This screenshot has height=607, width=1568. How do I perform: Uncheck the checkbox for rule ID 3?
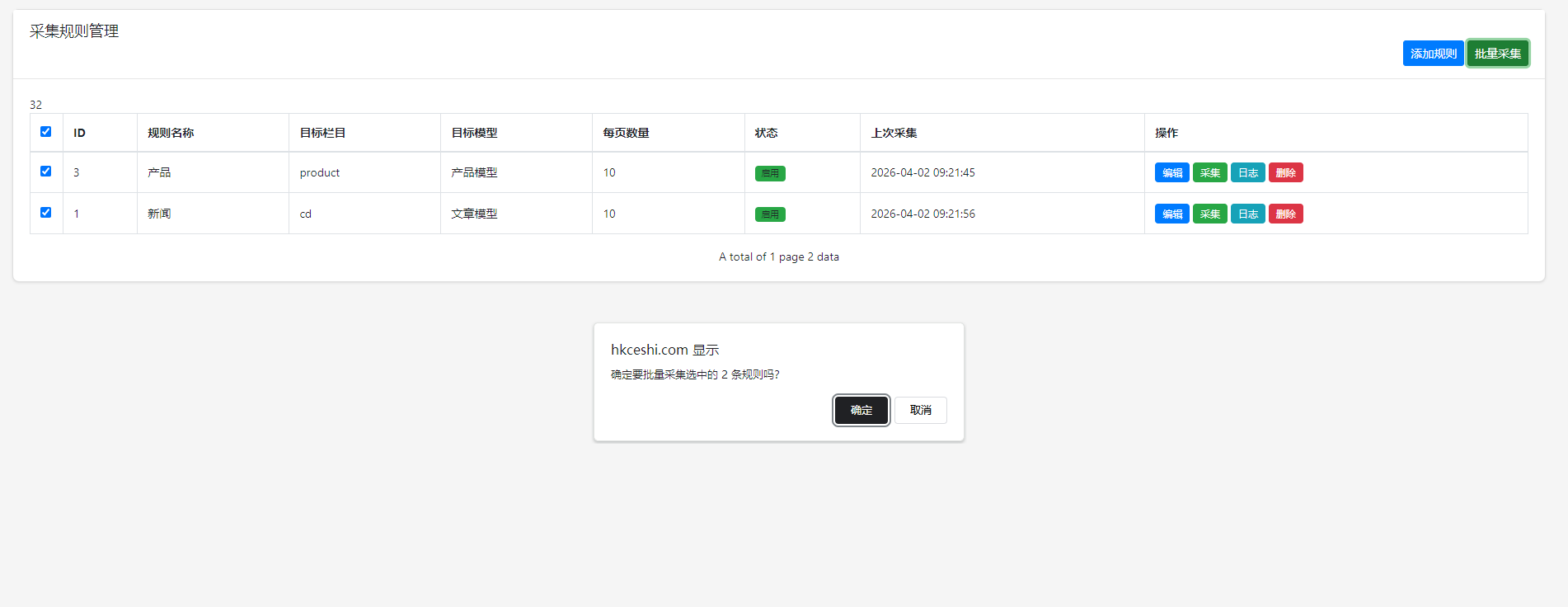click(x=46, y=172)
